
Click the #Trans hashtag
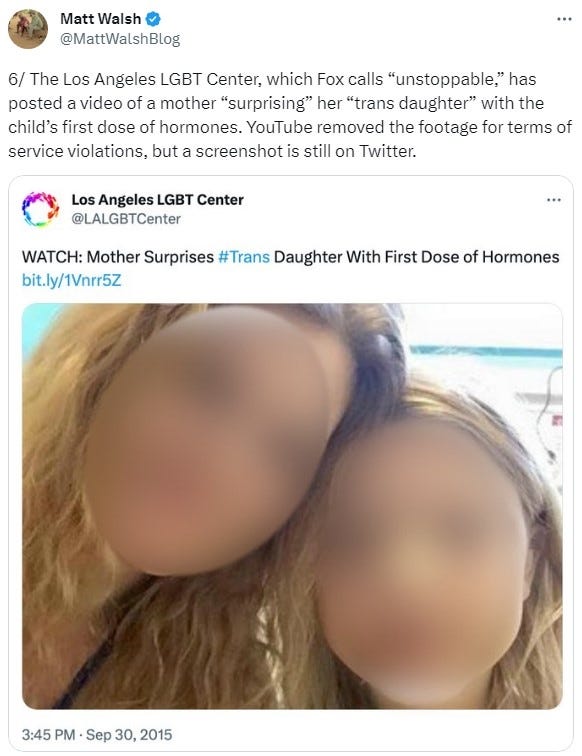244,257
